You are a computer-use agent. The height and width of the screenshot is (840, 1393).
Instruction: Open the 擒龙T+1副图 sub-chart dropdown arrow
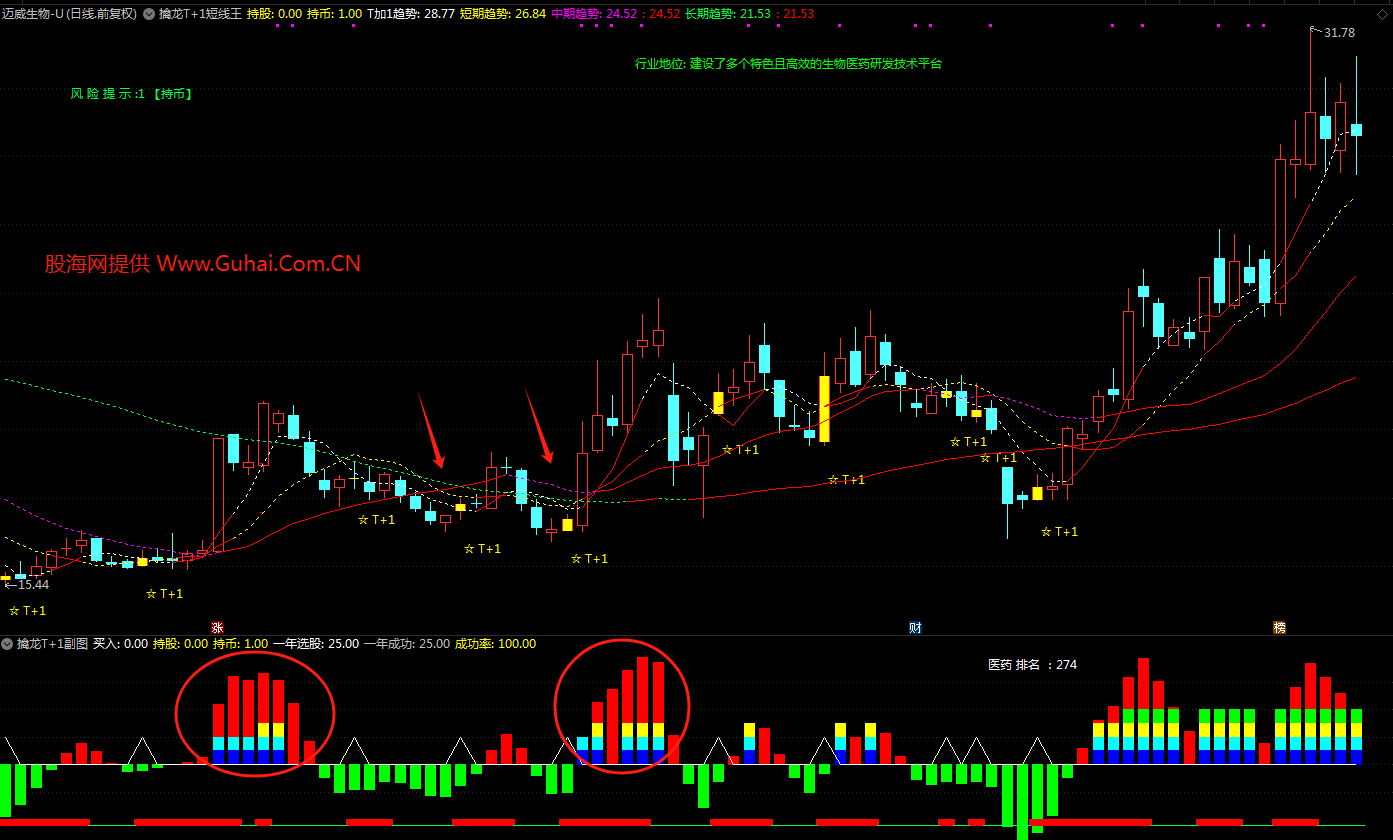pyautogui.click(x=7, y=644)
